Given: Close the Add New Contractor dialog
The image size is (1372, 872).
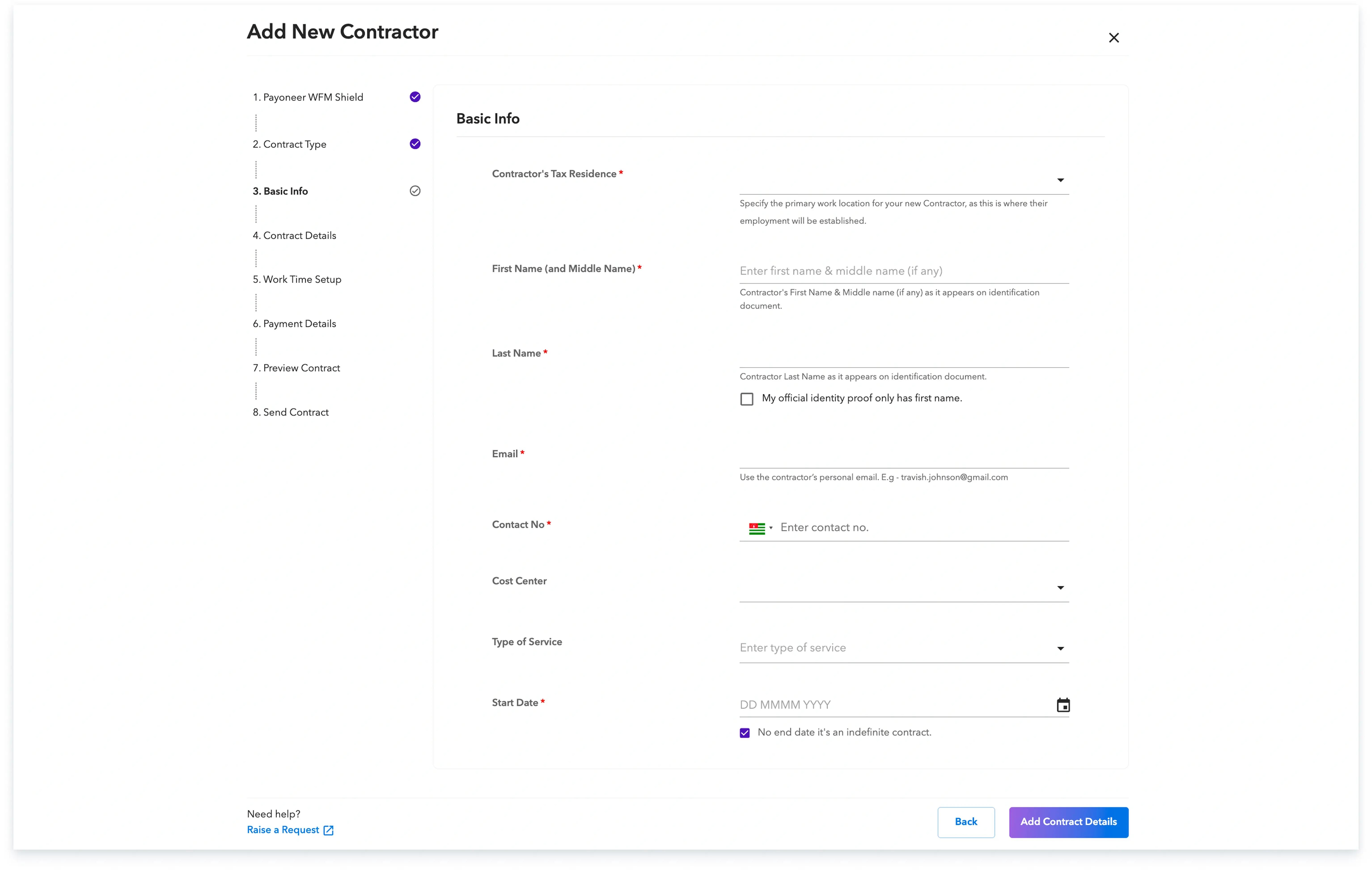Looking at the screenshot, I should coord(1113,38).
